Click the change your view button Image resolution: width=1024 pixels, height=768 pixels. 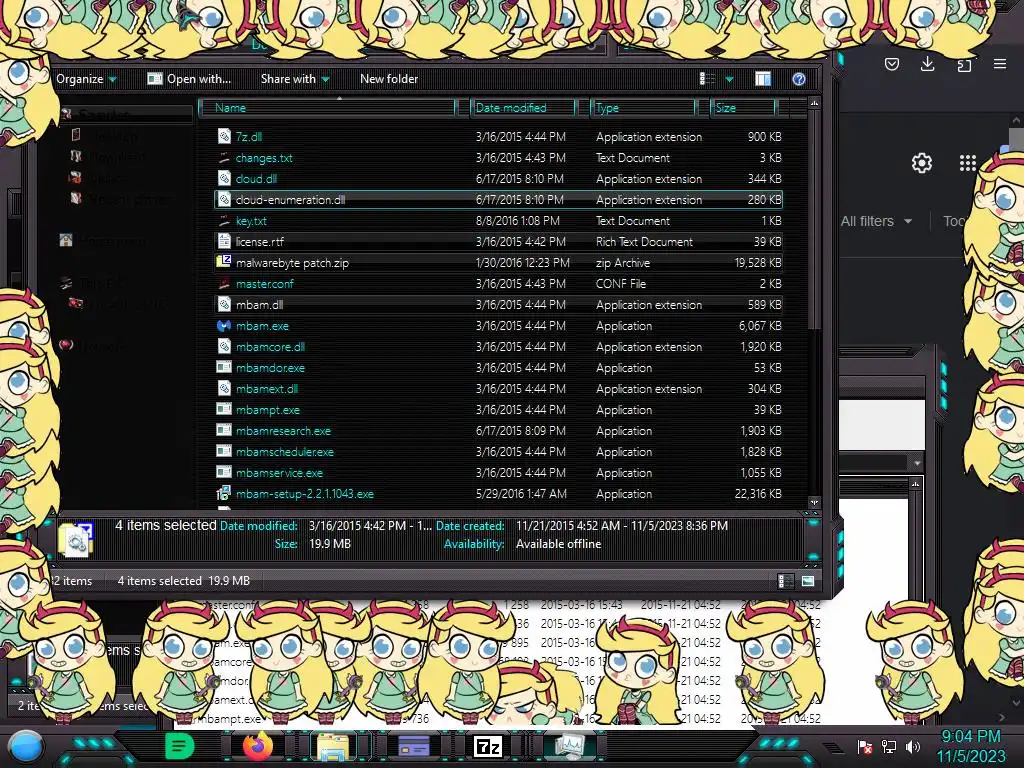(x=707, y=79)
